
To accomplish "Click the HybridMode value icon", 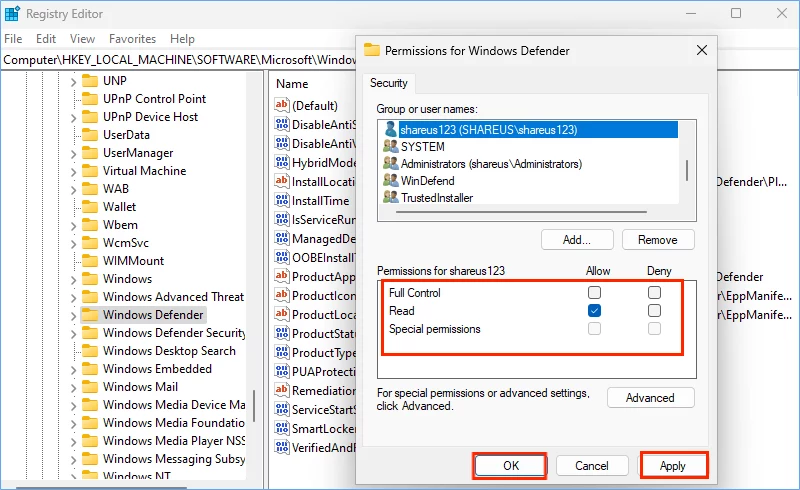I will (282, 162).
